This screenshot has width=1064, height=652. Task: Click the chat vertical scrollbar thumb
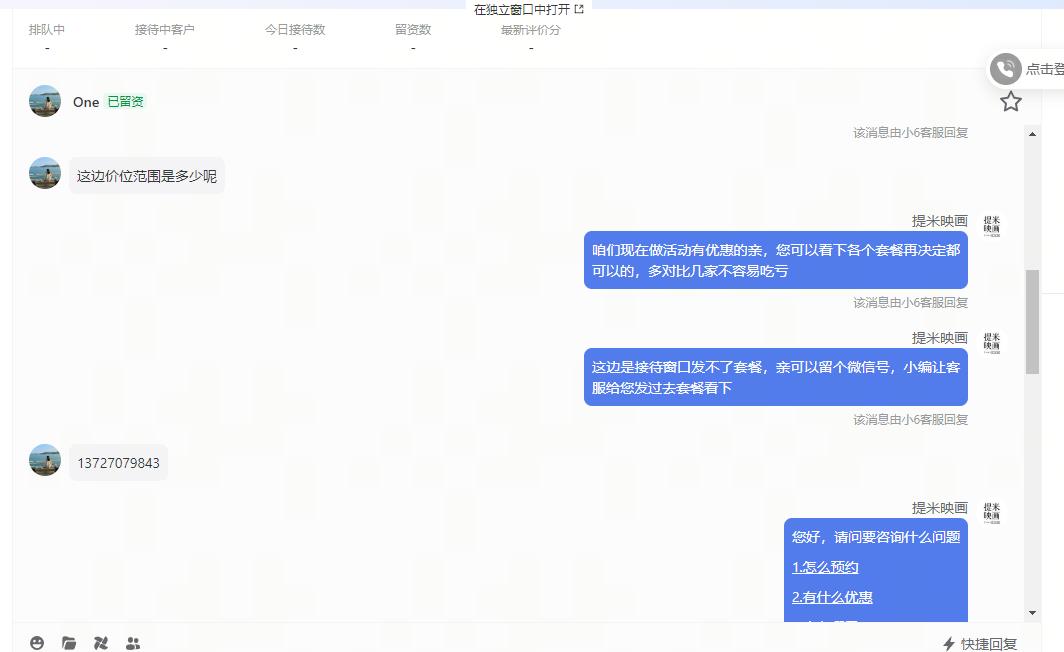[x=1032, y=322]
